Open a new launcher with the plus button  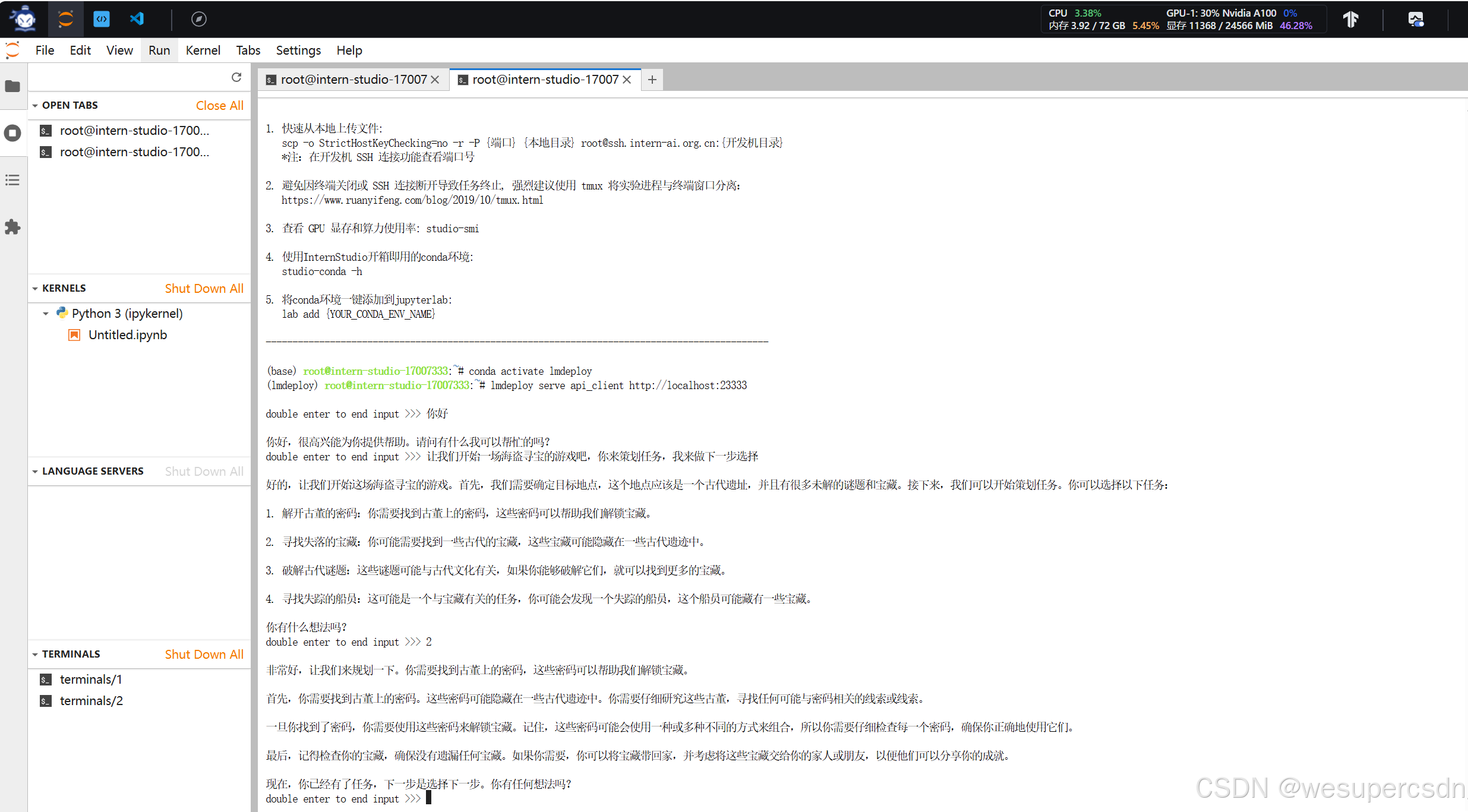[x=652, y=80]
